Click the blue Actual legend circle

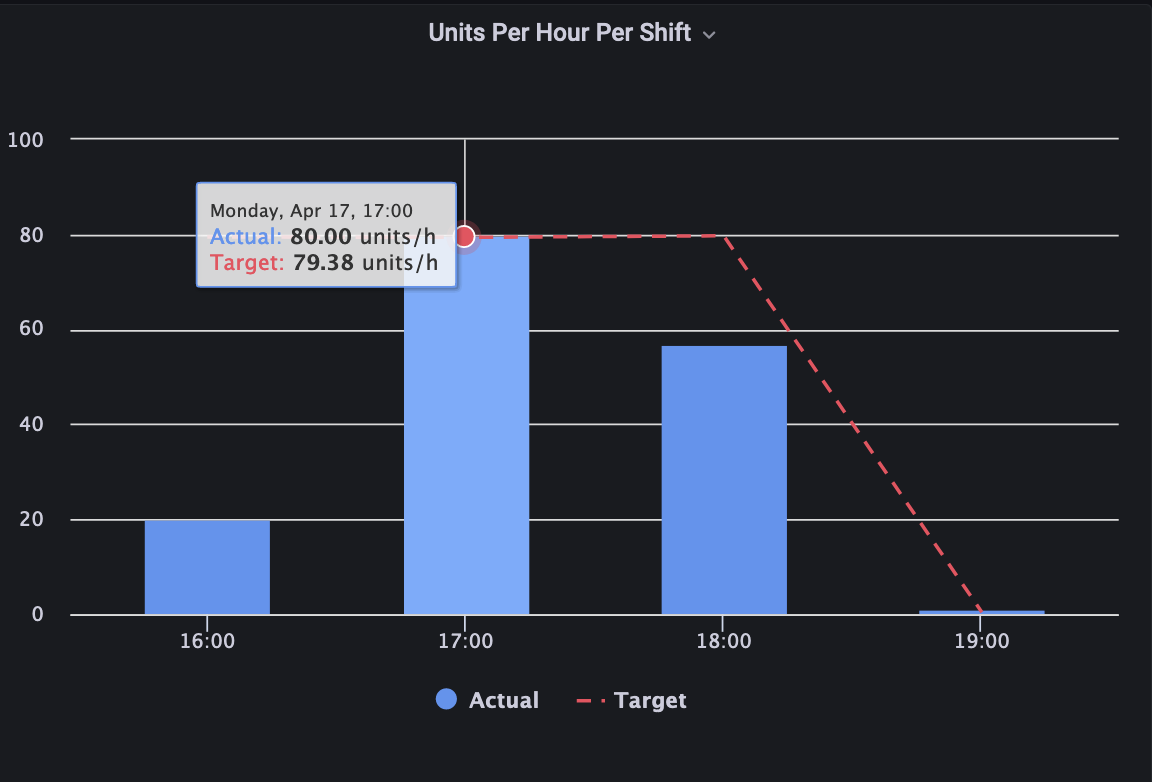point(446,700)
